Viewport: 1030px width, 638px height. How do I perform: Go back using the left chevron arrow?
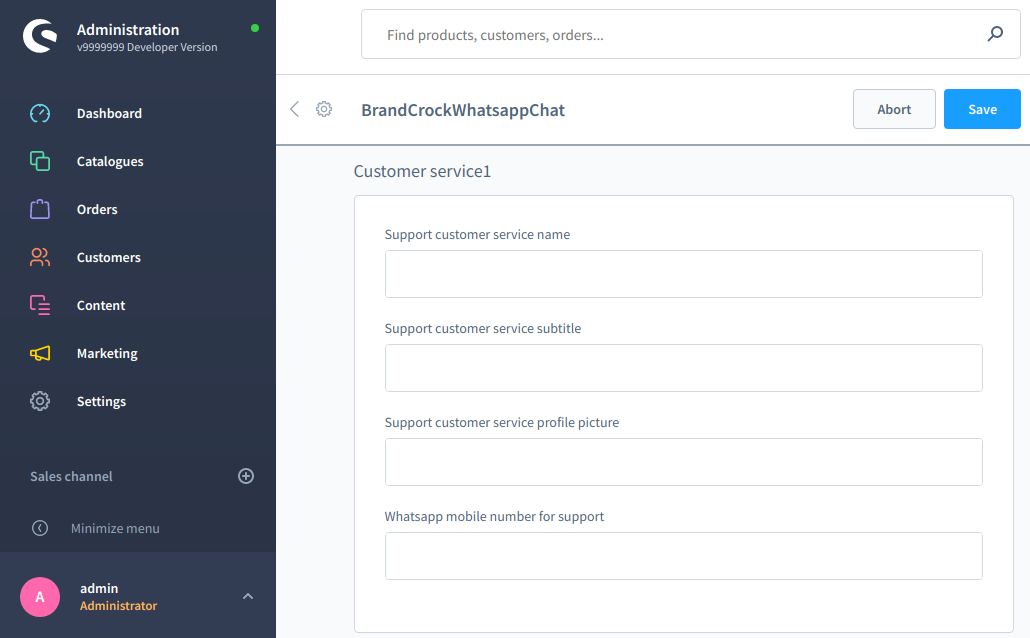tap(294, 109)
